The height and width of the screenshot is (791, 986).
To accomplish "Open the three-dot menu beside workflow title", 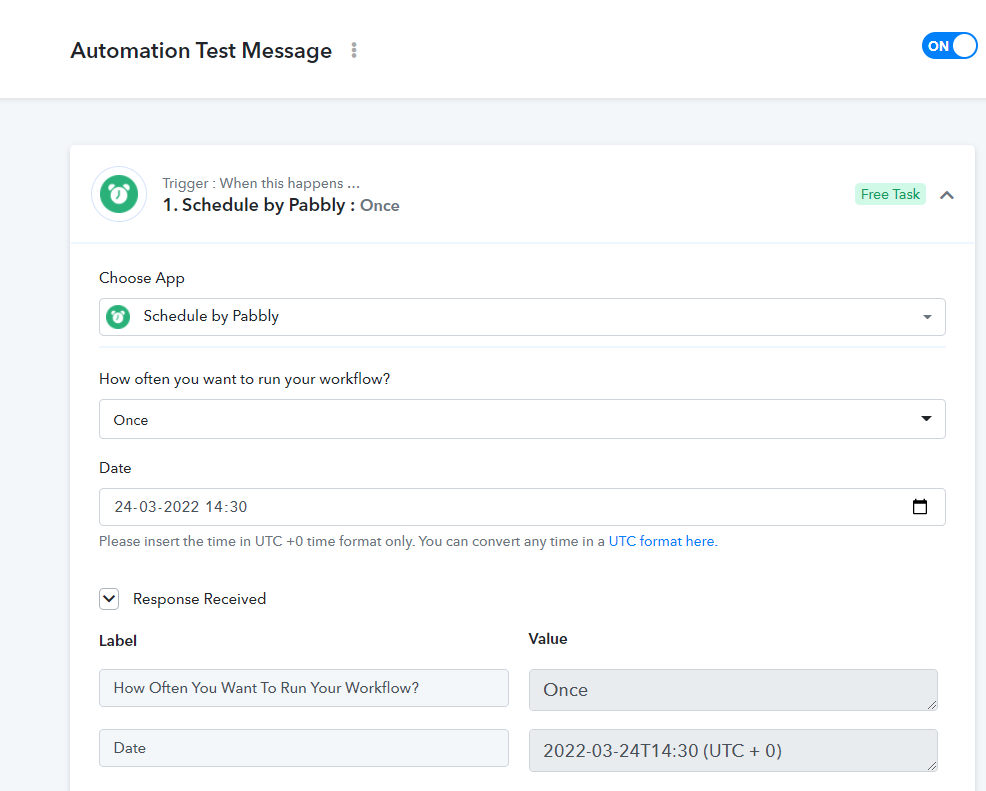I will [x=354, y=50].
